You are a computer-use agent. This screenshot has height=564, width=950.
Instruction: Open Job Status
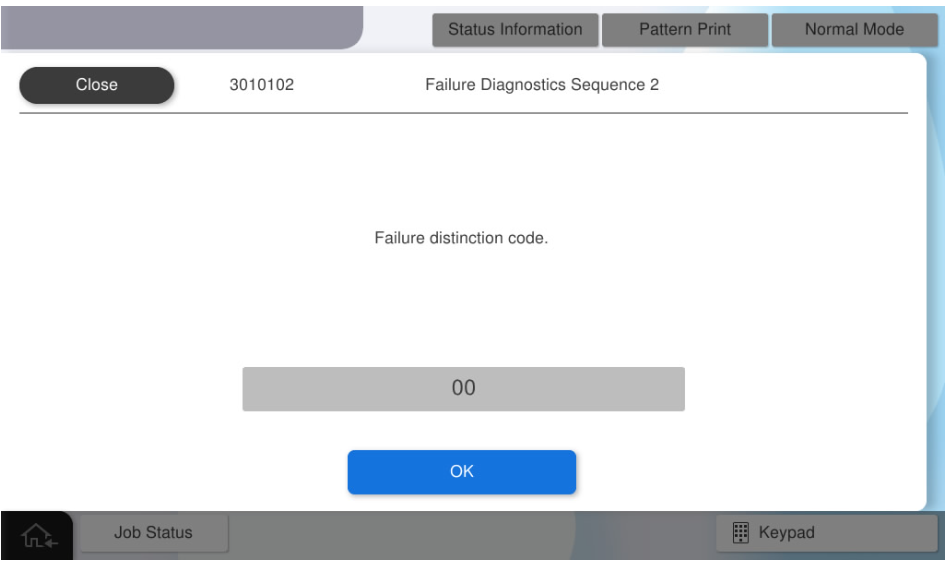coord(153,533)
